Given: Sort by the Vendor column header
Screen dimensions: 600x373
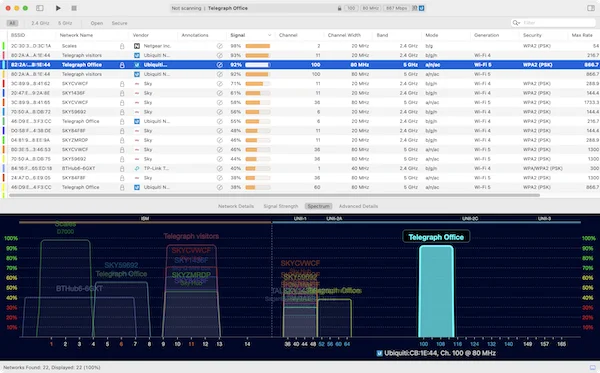Looking at the screenshot, I should pos(141,35).
